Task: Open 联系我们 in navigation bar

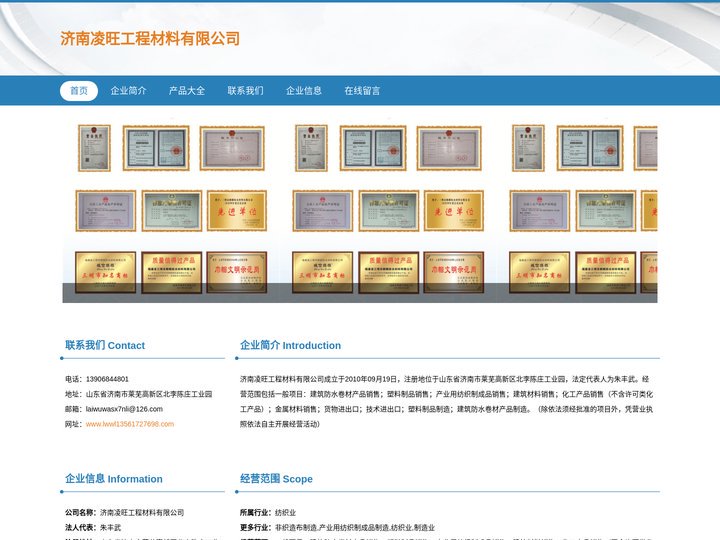Action: coord(245,90)
